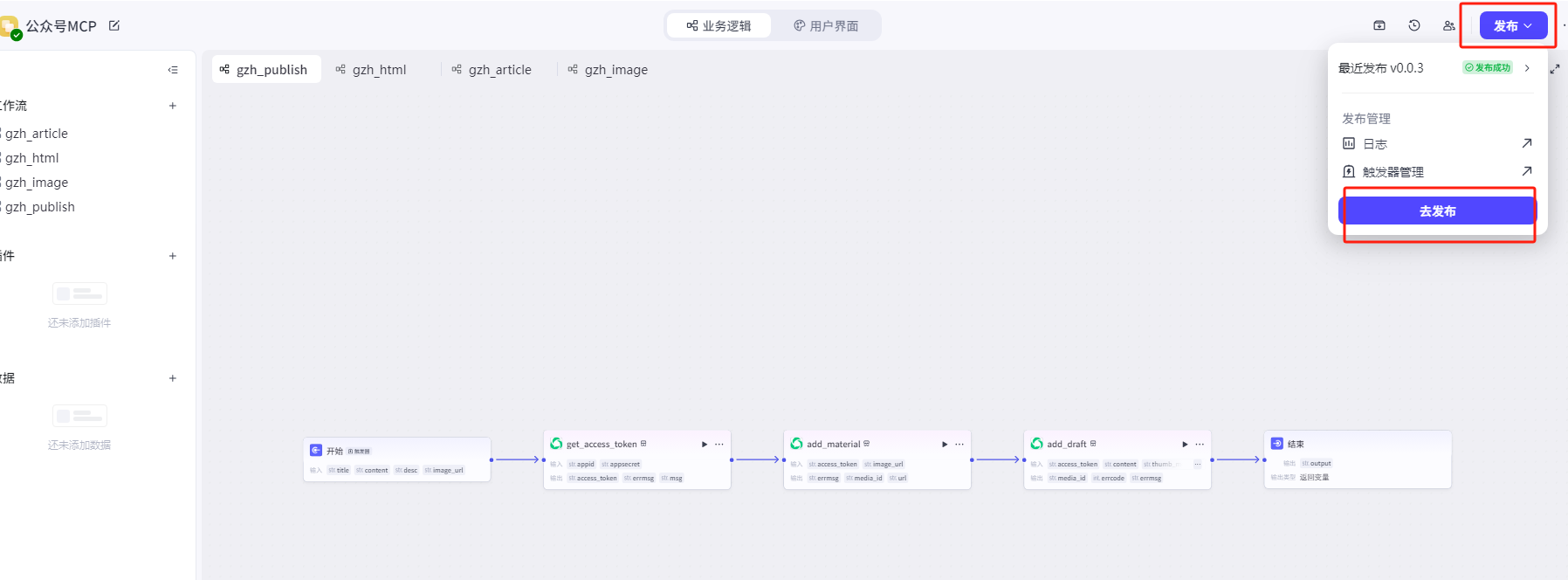The width and height of the screenshot is (1568, 580).
Task: Click the add_draft node green icon
Action: pyautogui.click(x=1036, y=444)
